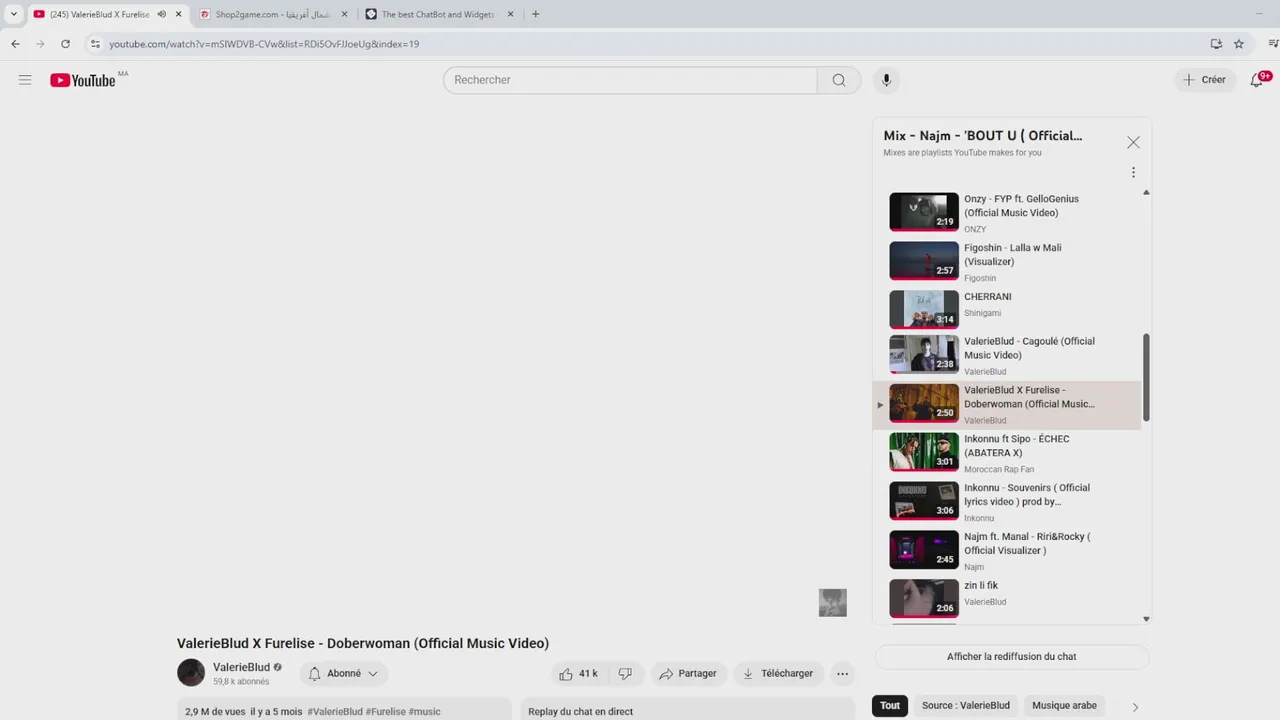Click the browser forward arrow

coord(40,44)
